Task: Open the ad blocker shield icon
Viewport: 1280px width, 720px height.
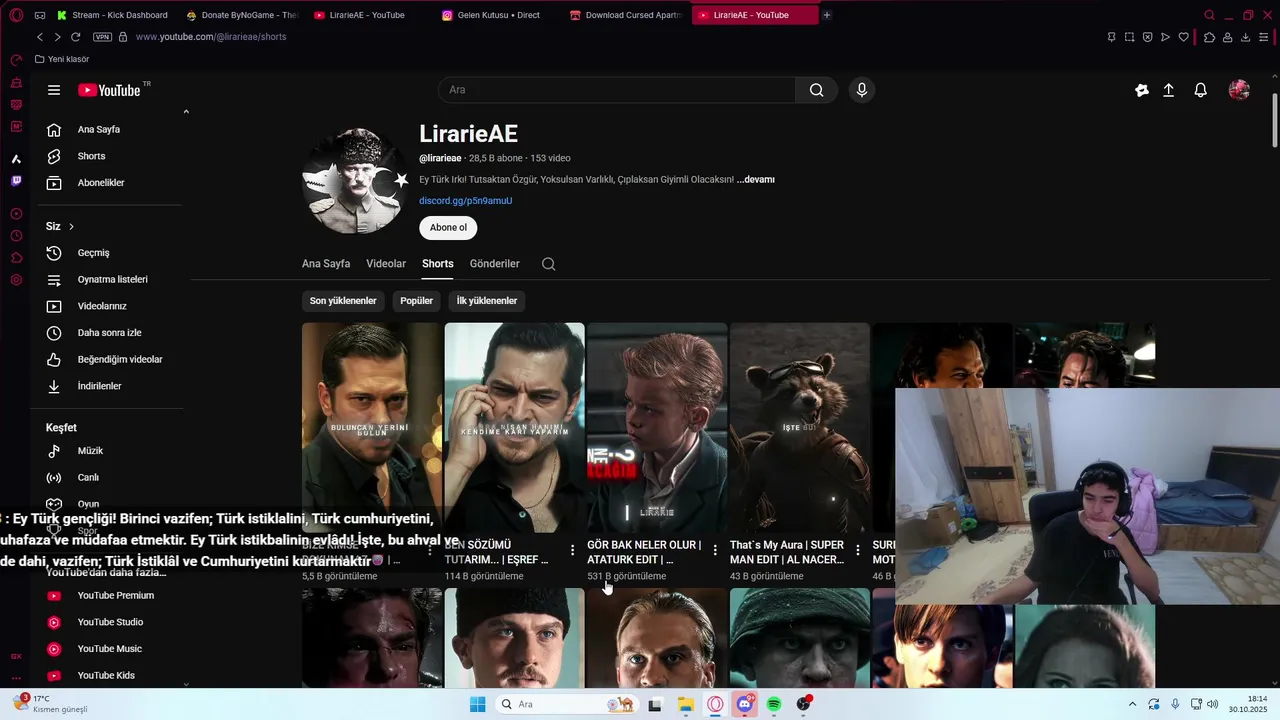Action: coord(1147,37)
